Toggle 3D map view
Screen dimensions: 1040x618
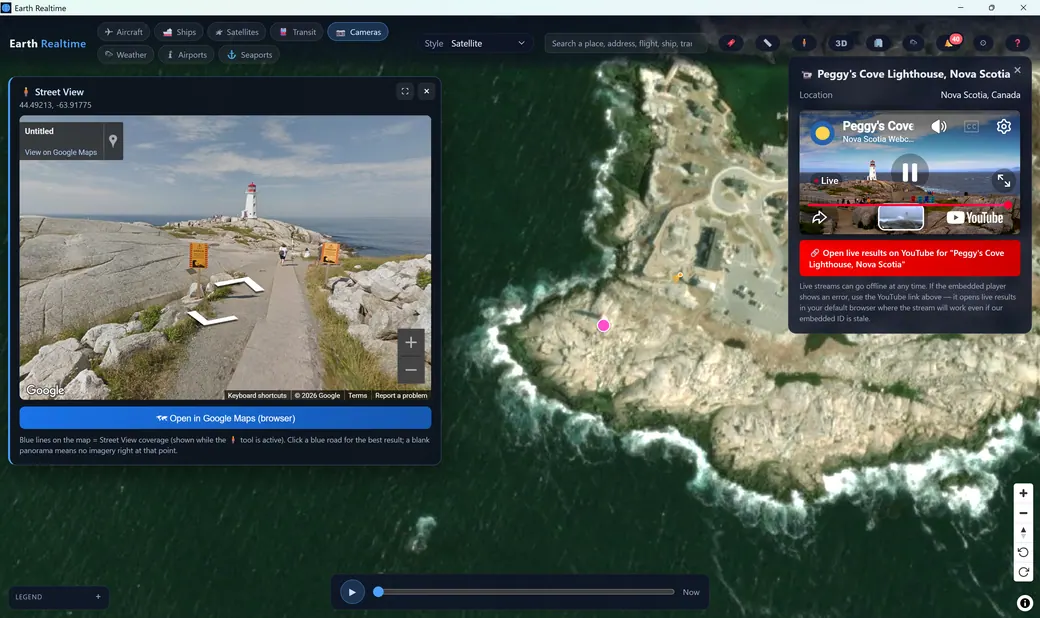click(x=841, y=43)
